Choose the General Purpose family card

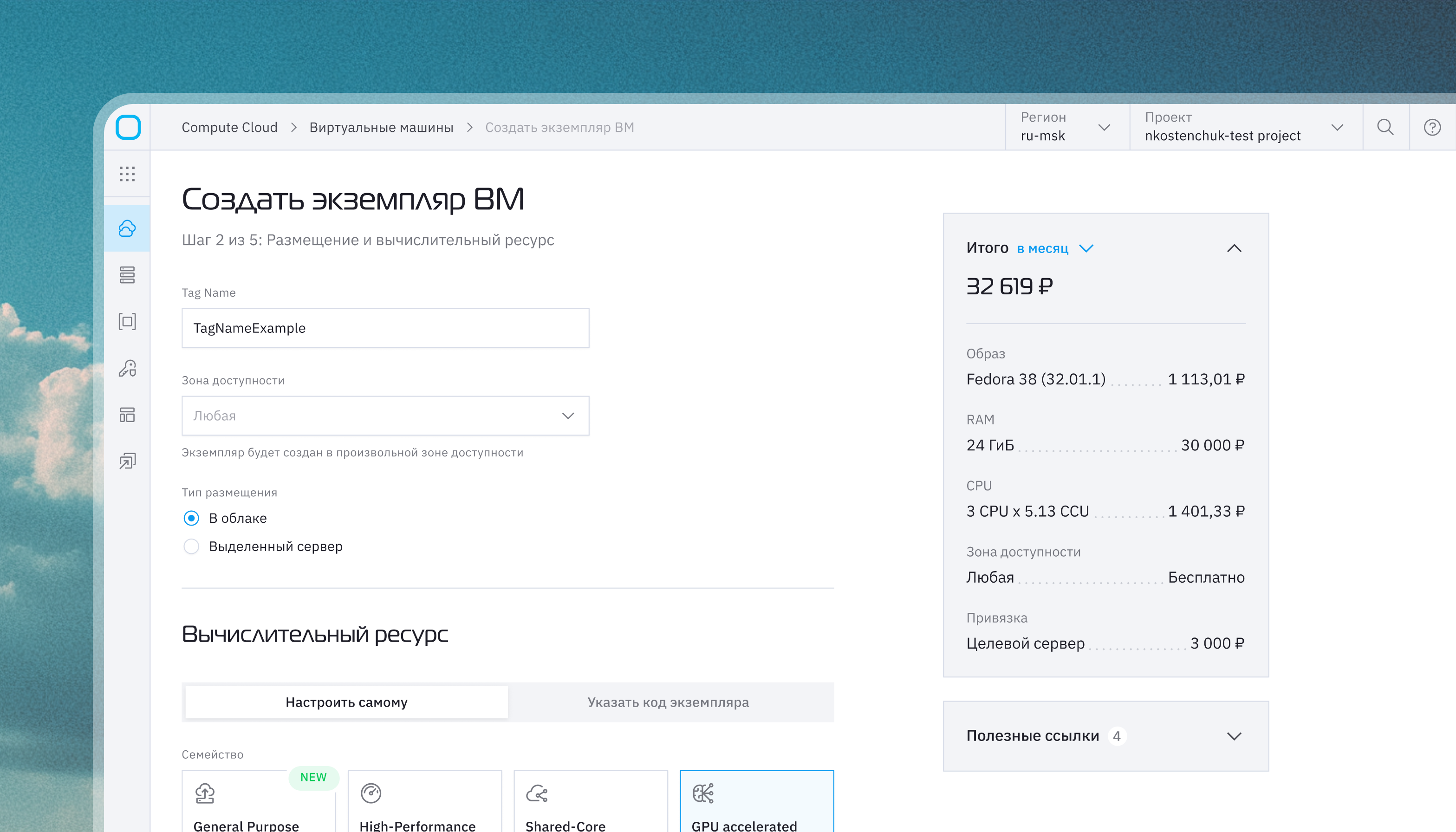tap(259, 801)
